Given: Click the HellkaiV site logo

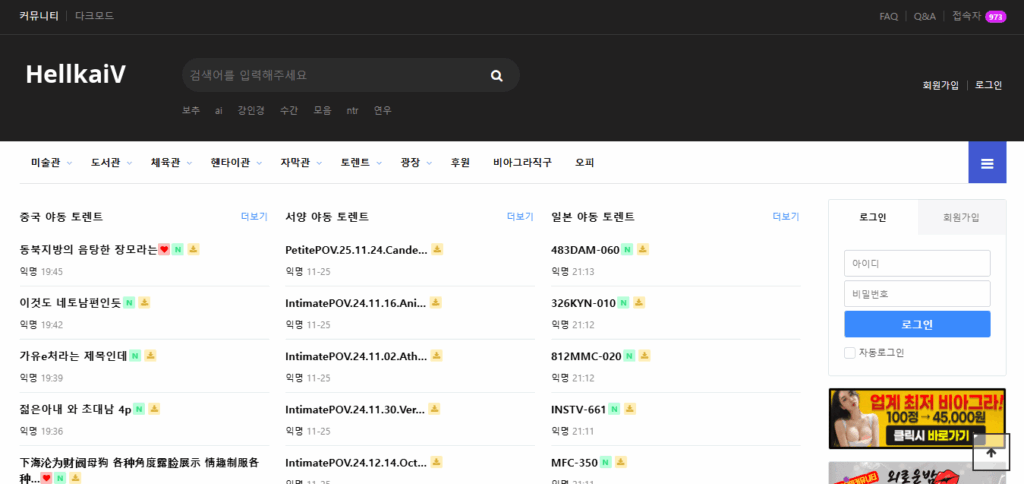Looking at the screenshot, I should pyautogui.click(x=76, y=74).
